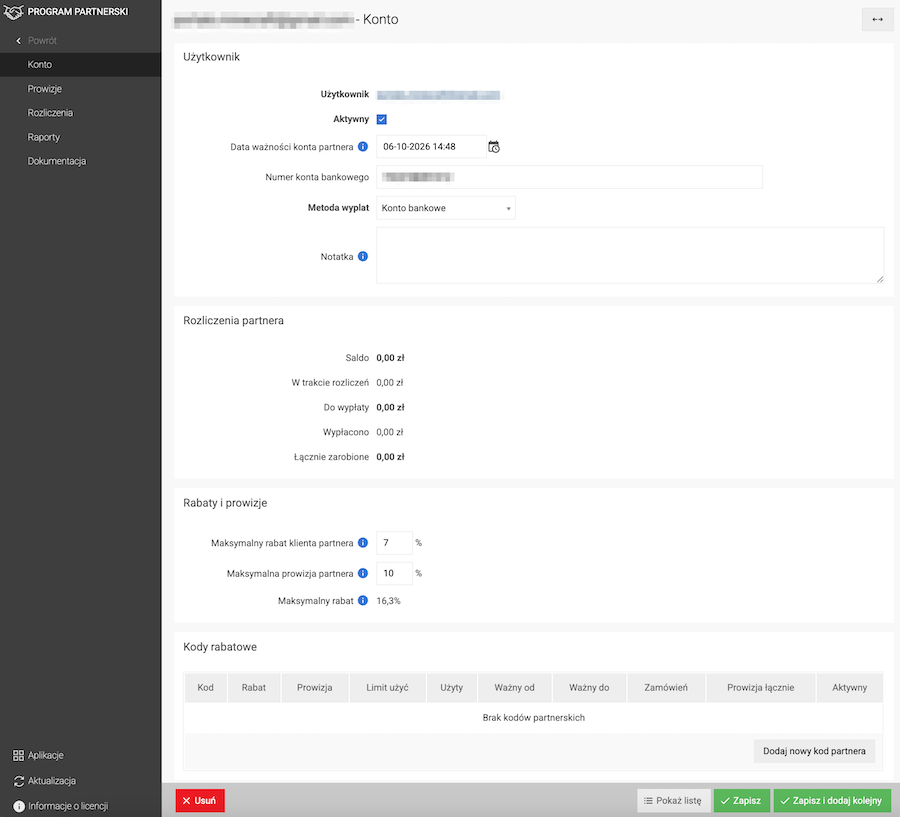Click the Notatka resize handle corner
900x817 pixels.
point(880,279)
